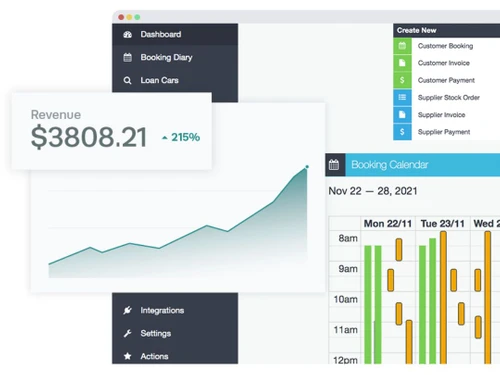Image resolution: width=500 pixels, height=375 pixels.
Task: Click the Revenue card label
Action: (x=56, y=115)
